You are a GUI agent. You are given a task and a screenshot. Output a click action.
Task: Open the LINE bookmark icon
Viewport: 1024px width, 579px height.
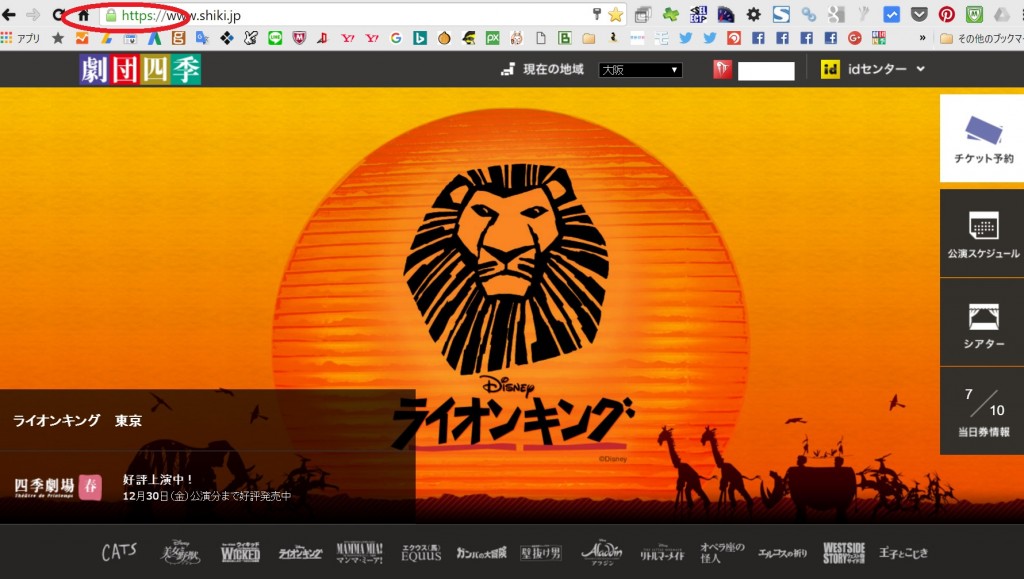pyautogui.click(x=275, y=39)
